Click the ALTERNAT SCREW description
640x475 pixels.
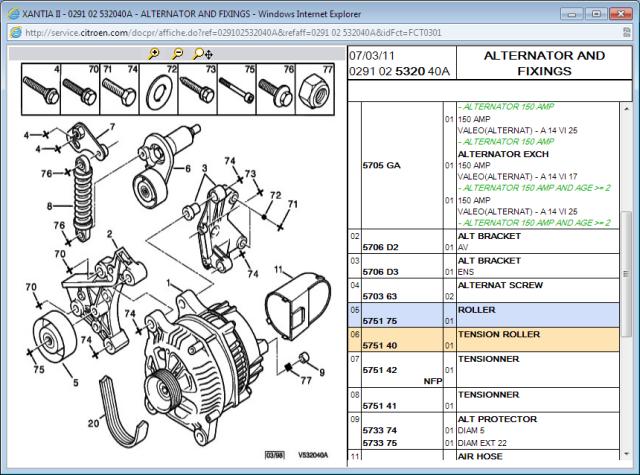click(x=500, y=285)
